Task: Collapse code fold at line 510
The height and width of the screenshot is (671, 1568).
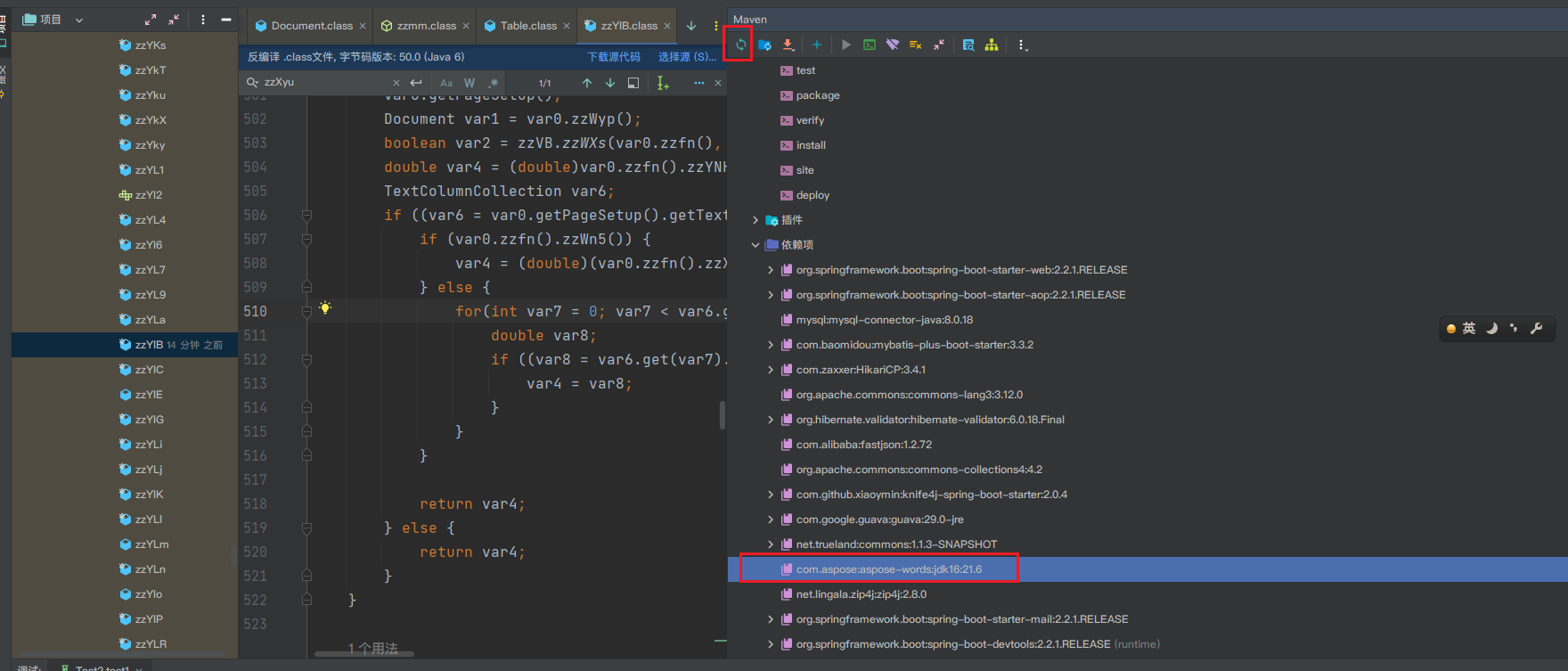Action: pos(306,311)
